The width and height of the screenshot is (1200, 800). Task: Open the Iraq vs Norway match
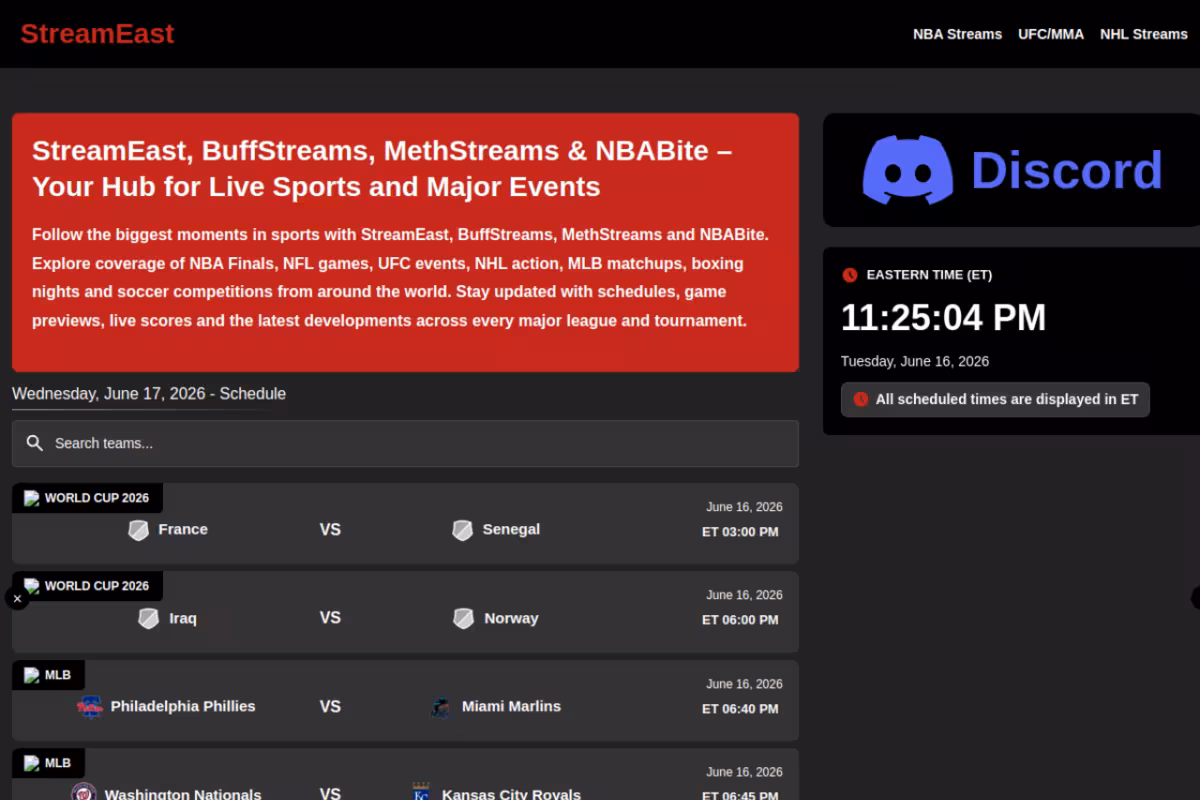point(405,612)
